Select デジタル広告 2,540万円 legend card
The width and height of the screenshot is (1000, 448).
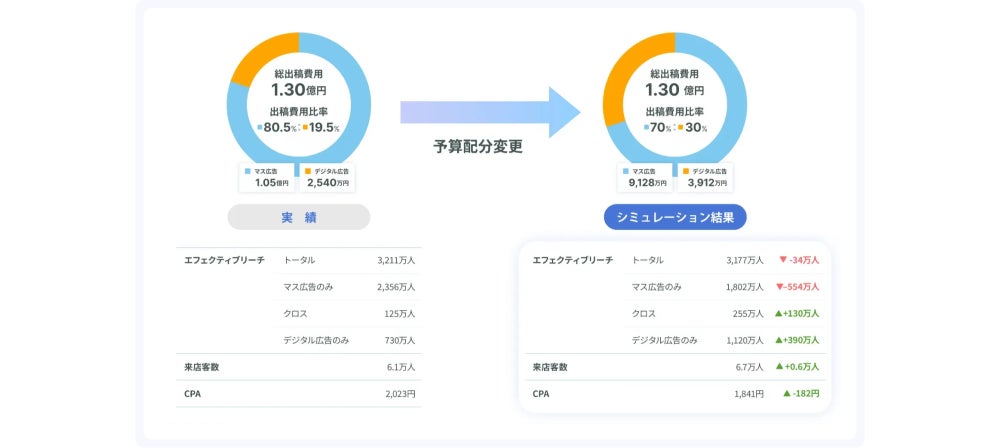[x=327, y=177]
